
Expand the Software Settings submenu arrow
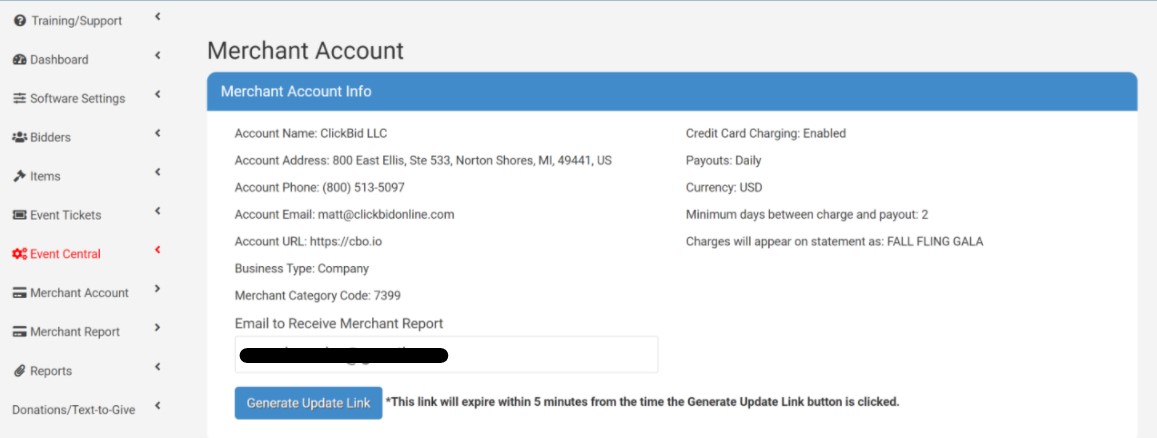tap(158, 95)
